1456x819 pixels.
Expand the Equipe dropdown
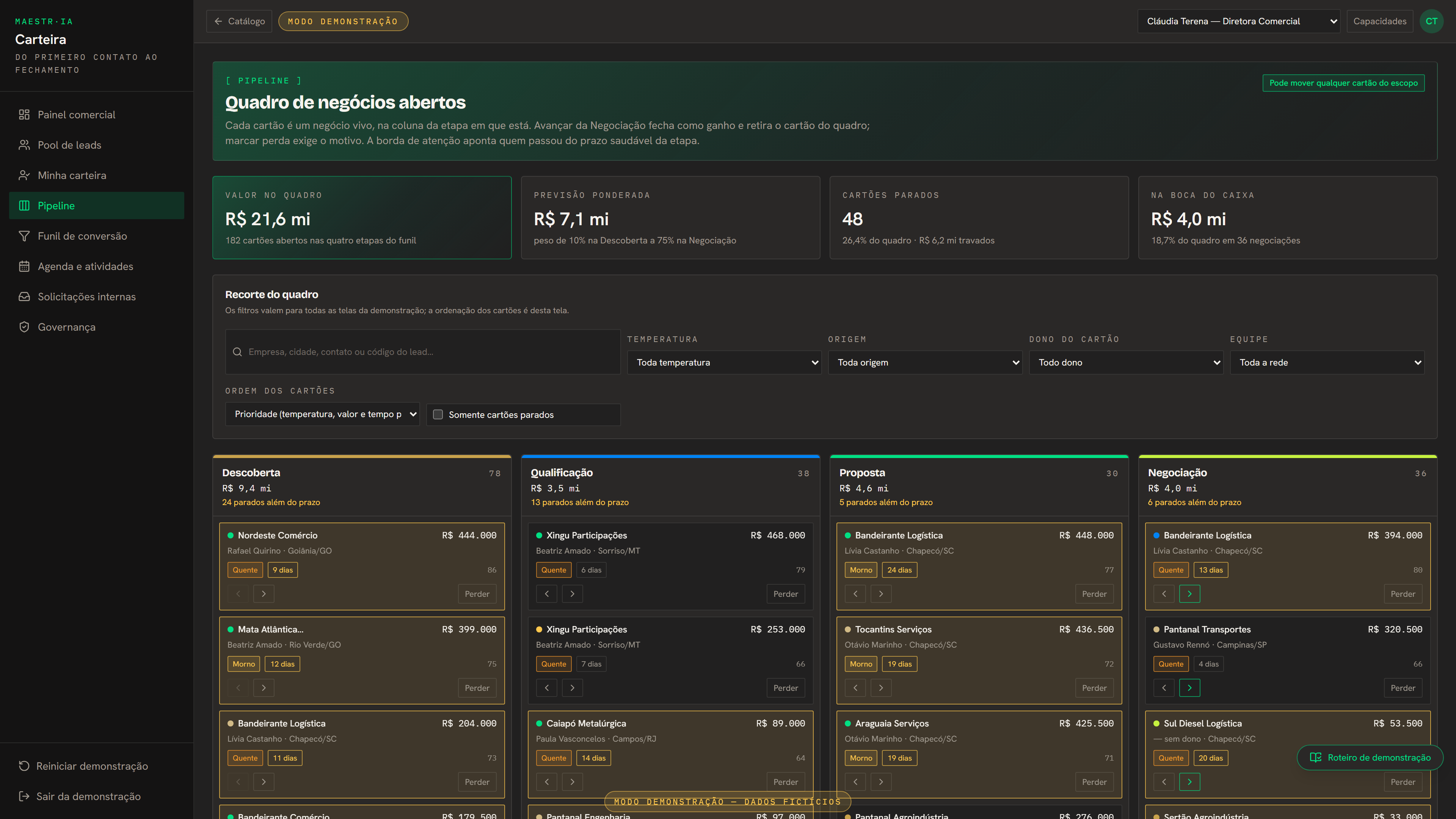(x=1327, y=362)
